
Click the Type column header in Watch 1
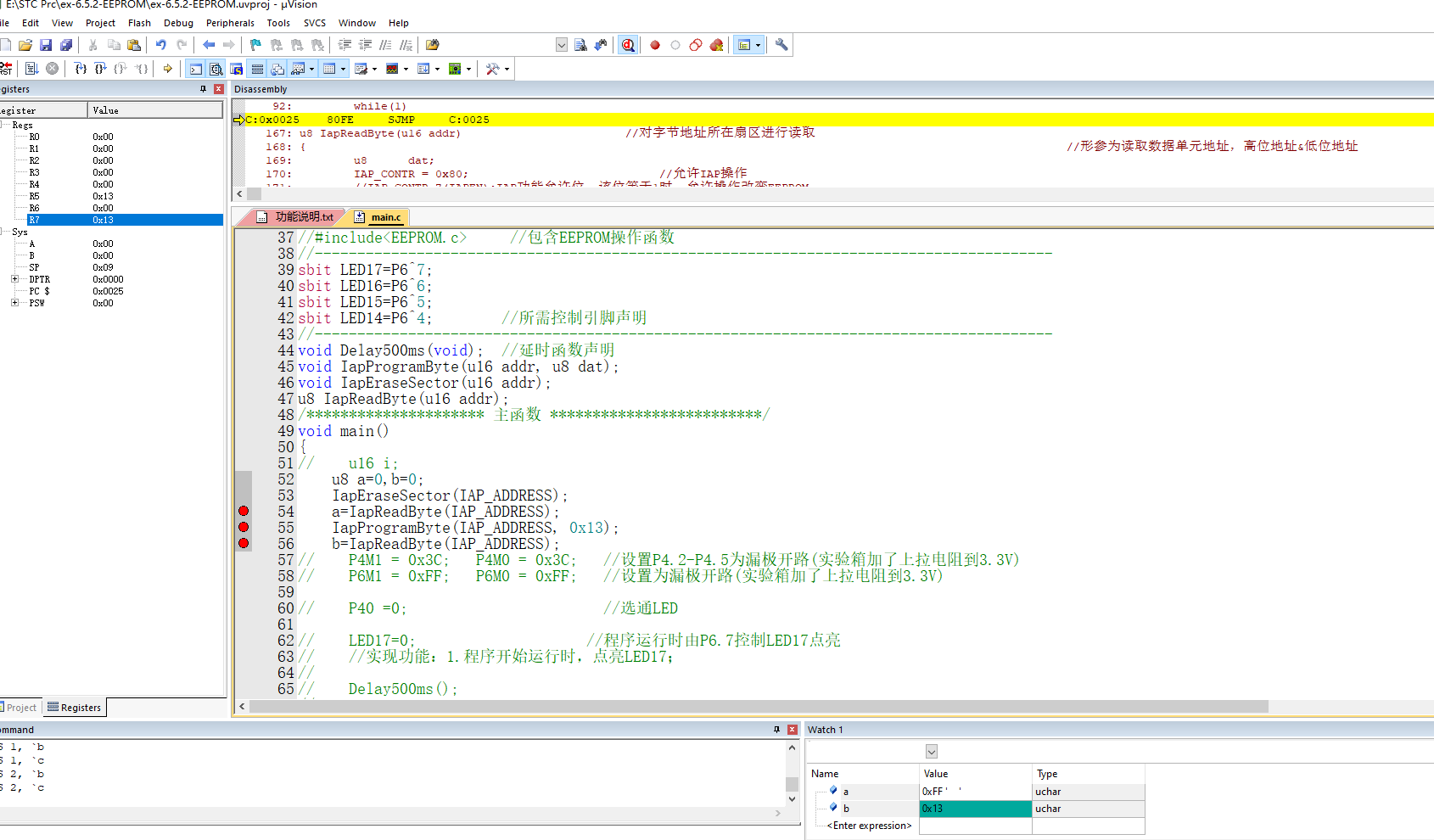tap(1089, 774)
